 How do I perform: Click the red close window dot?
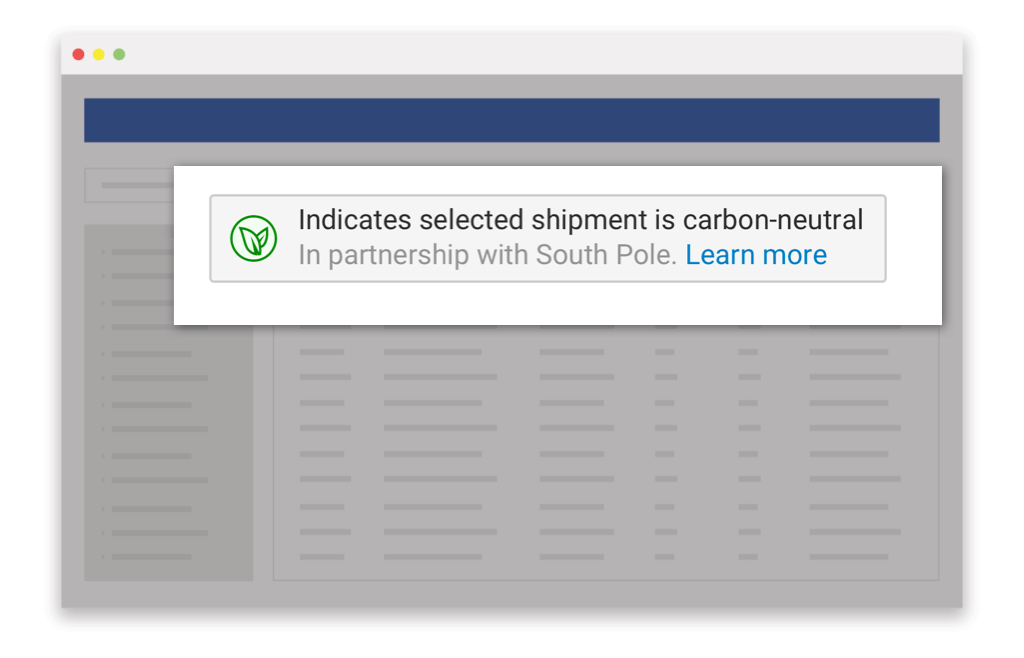[x=79, y=54]
